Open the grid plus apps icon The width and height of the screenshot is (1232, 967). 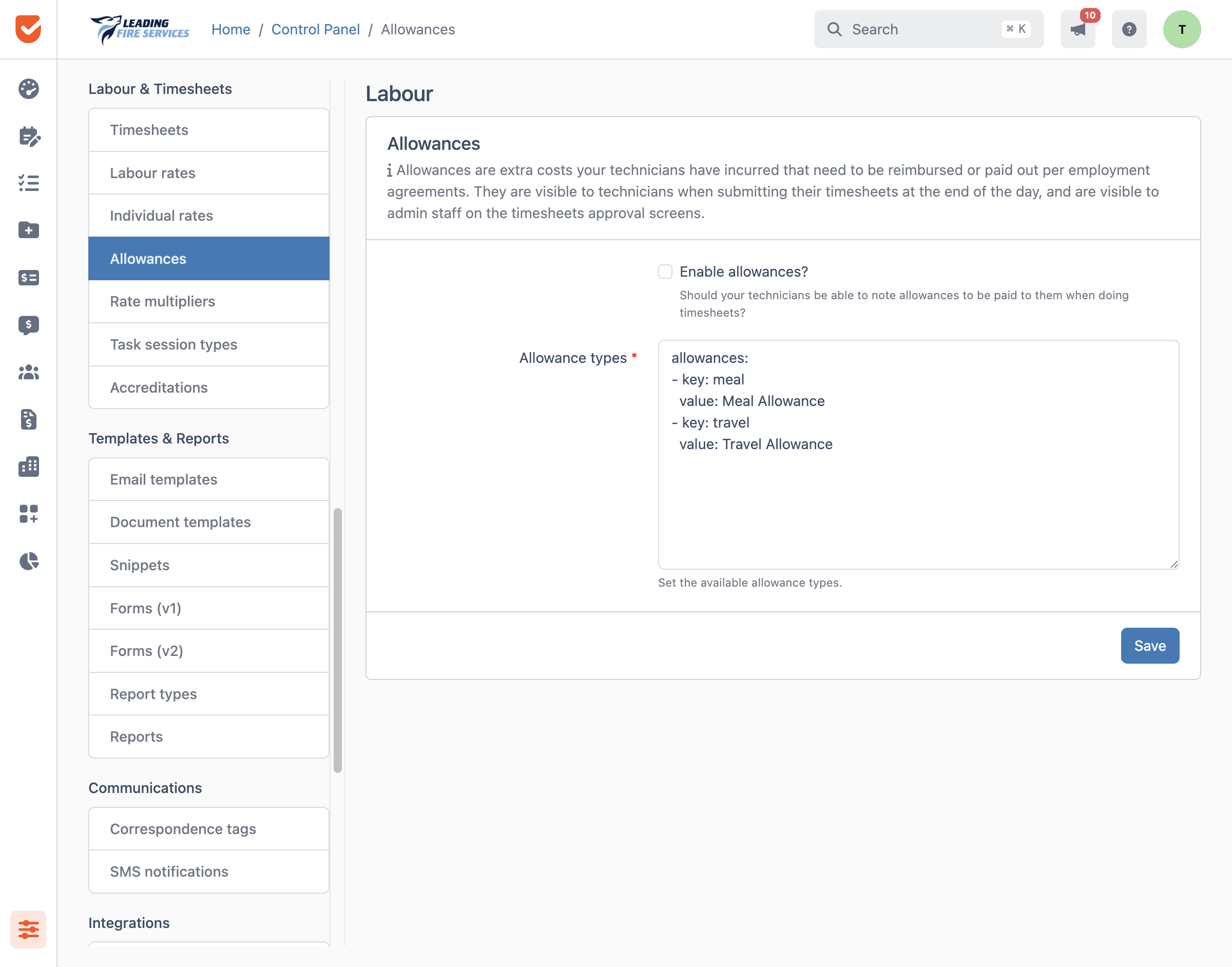[x=28, y=514]
